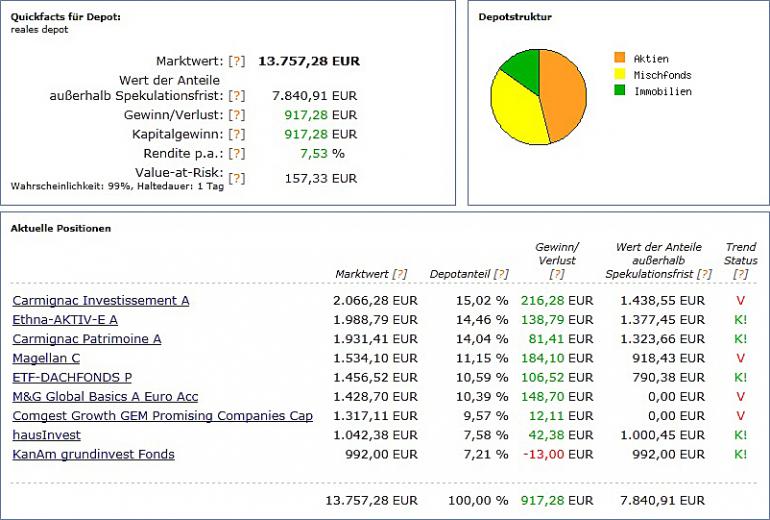This screenshot has width=770, height=520.
Task: Click the hausInvest fund link
Action: click(47, 435)
